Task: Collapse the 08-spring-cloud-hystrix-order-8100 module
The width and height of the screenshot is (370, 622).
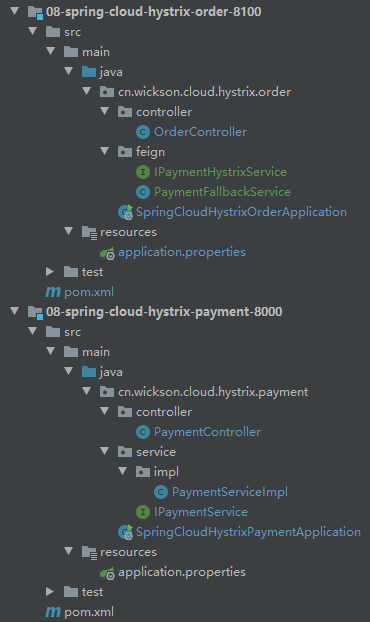Action: (x=15, y=11)
